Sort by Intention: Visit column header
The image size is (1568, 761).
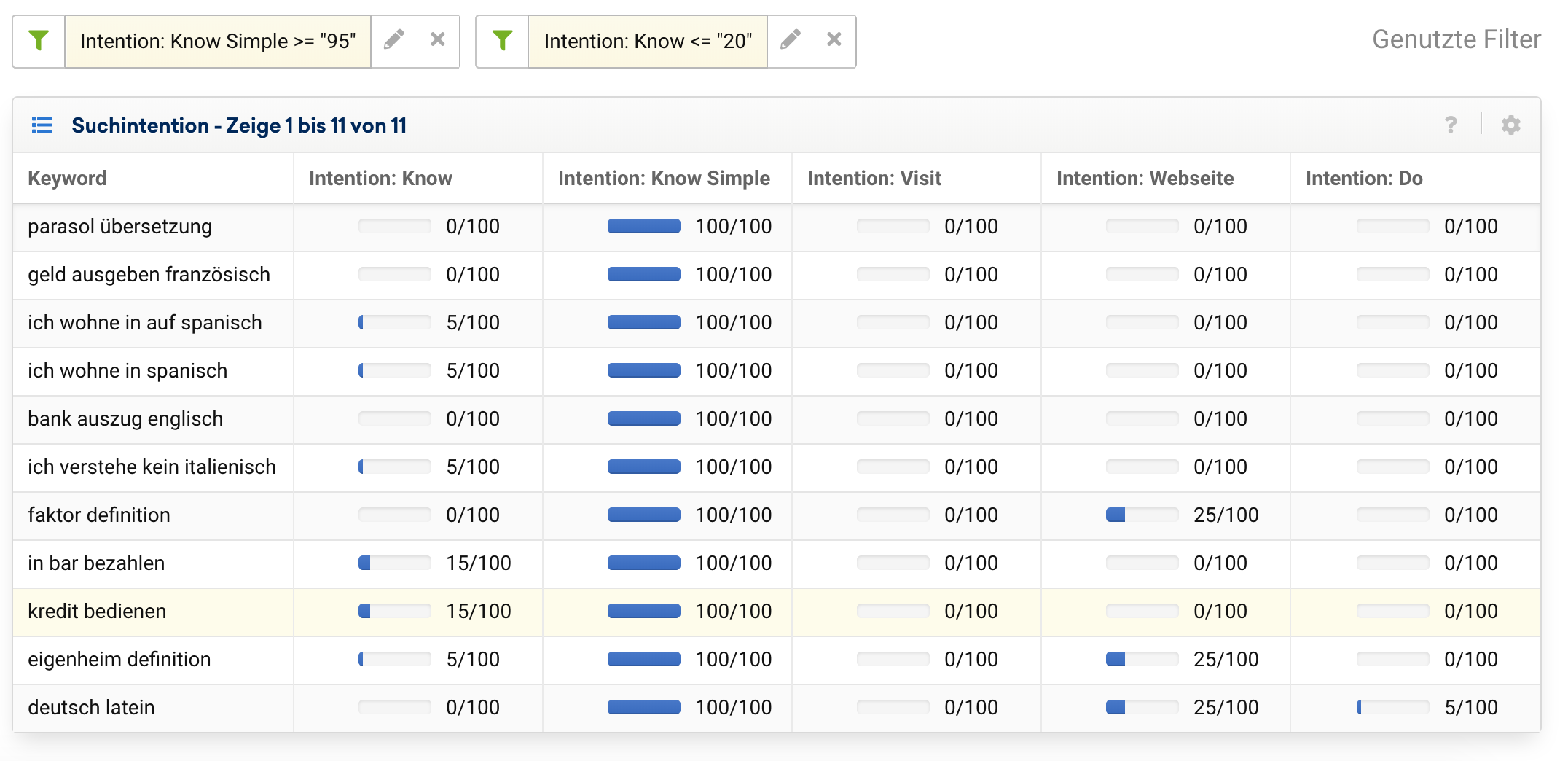pyautogui.click(x=874, y=179)
